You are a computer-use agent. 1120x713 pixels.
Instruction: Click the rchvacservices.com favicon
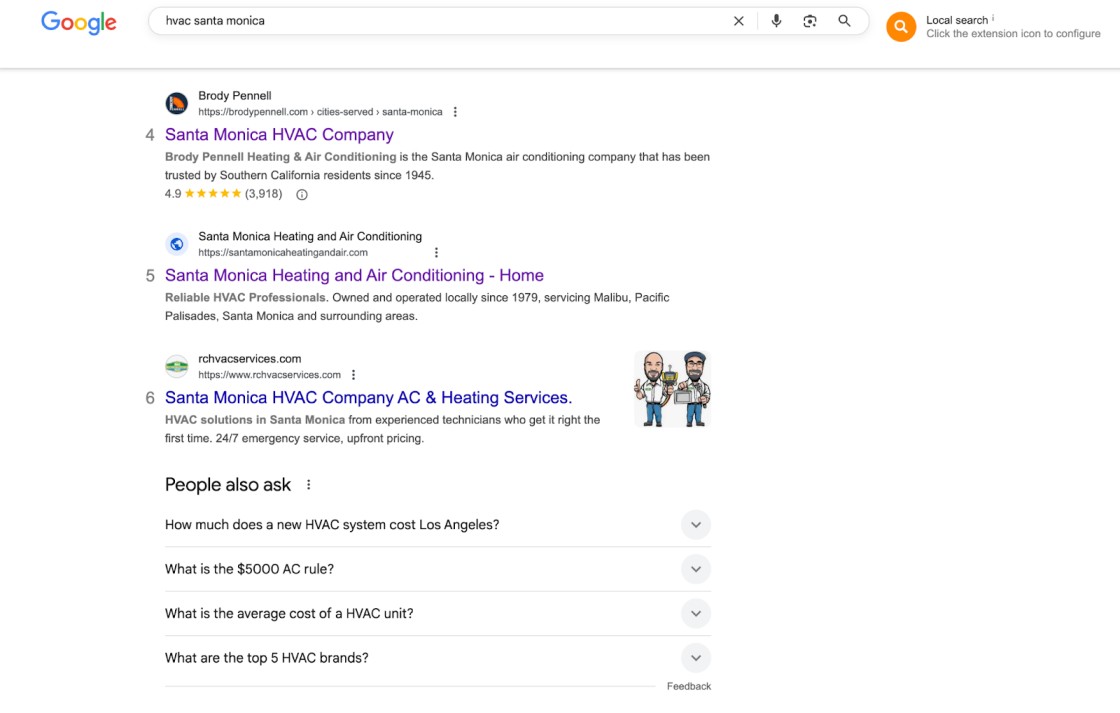176,367
